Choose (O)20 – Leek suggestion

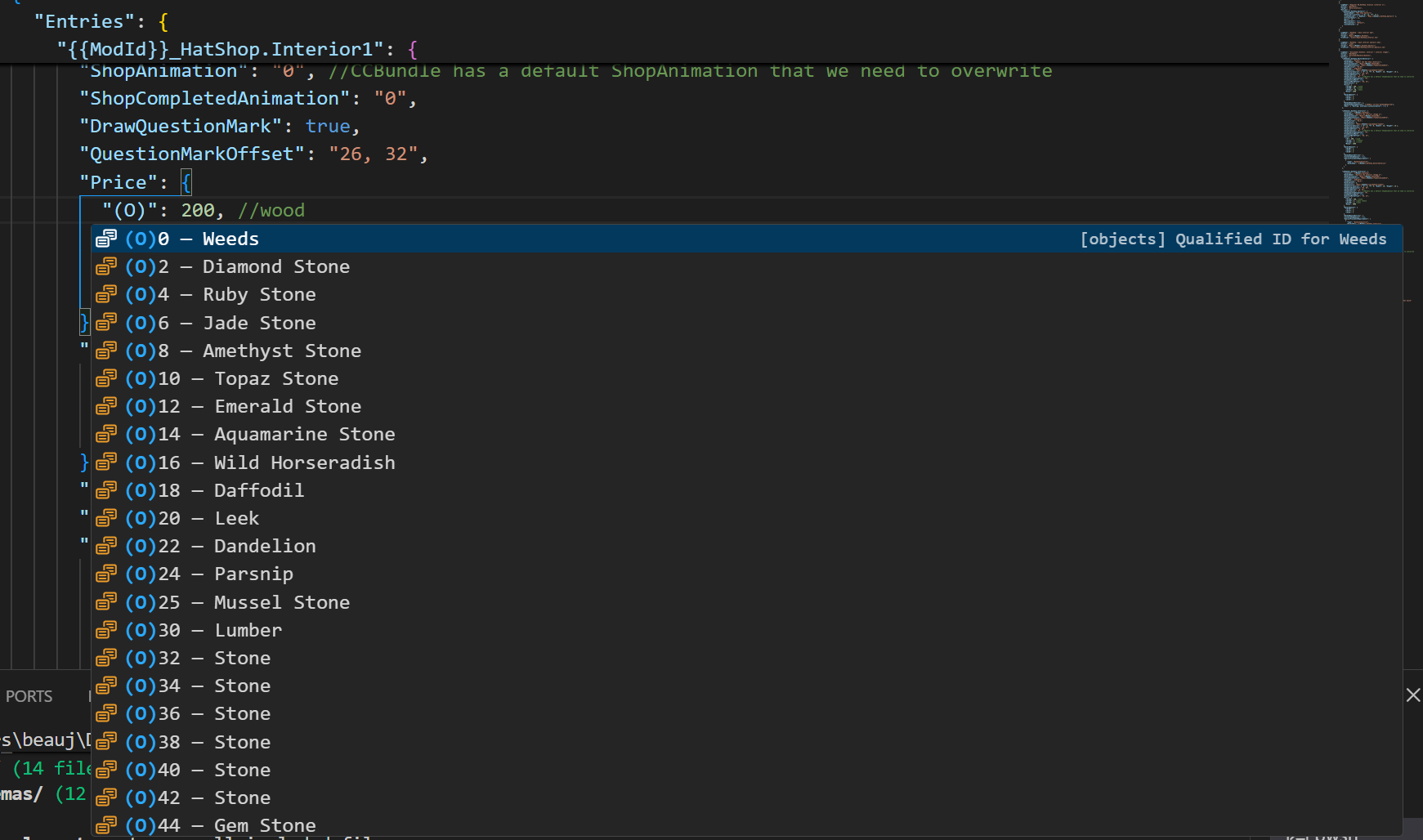pos(746,518)
